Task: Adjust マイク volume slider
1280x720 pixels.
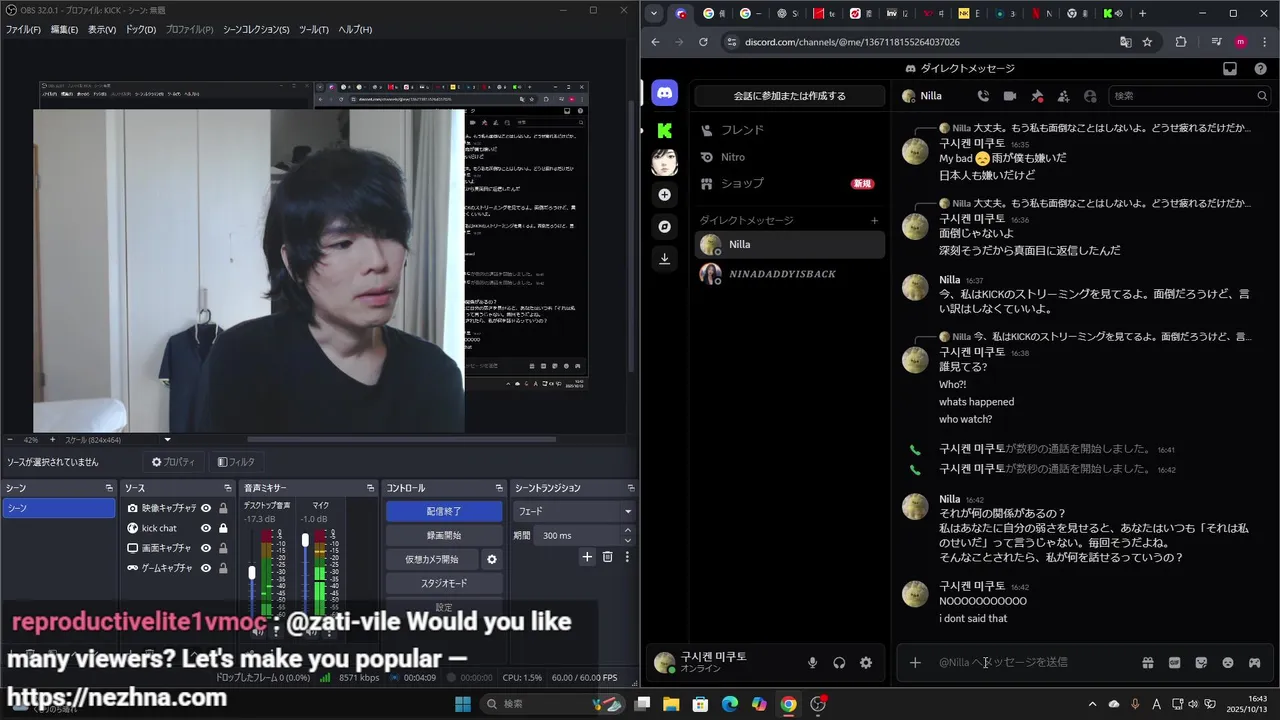Action: (x=305, y=540)
